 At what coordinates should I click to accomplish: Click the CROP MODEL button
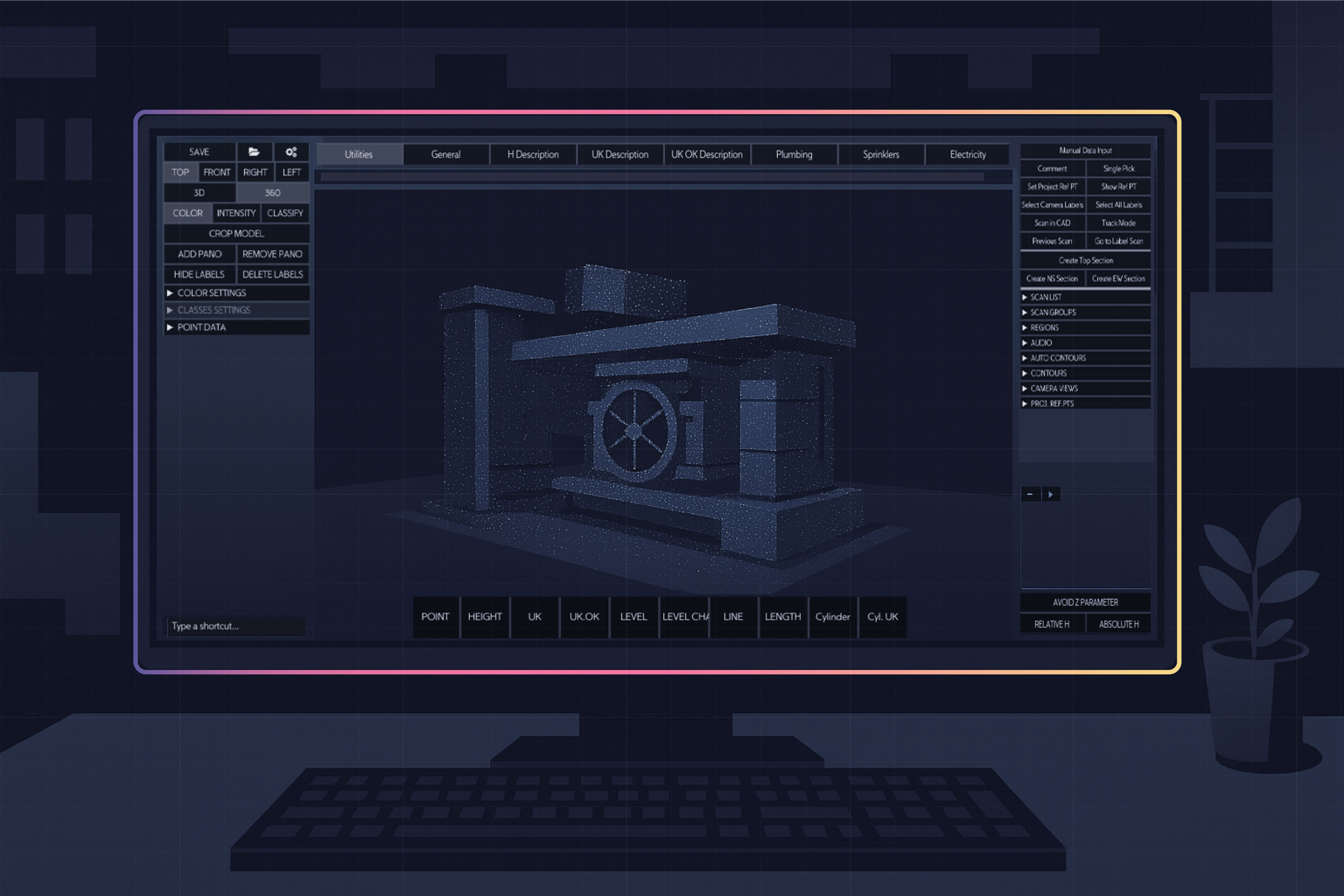pyautogui.click(x=236, y=233)
